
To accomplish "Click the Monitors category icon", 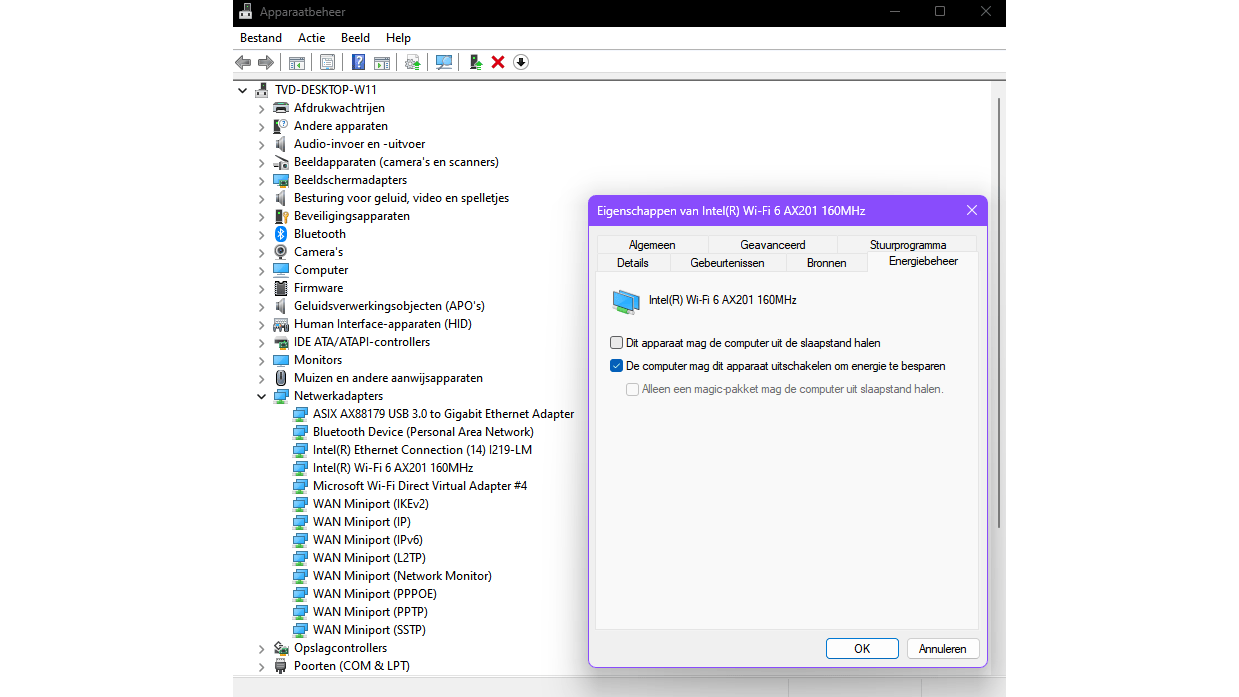I will tap(281, 360).
